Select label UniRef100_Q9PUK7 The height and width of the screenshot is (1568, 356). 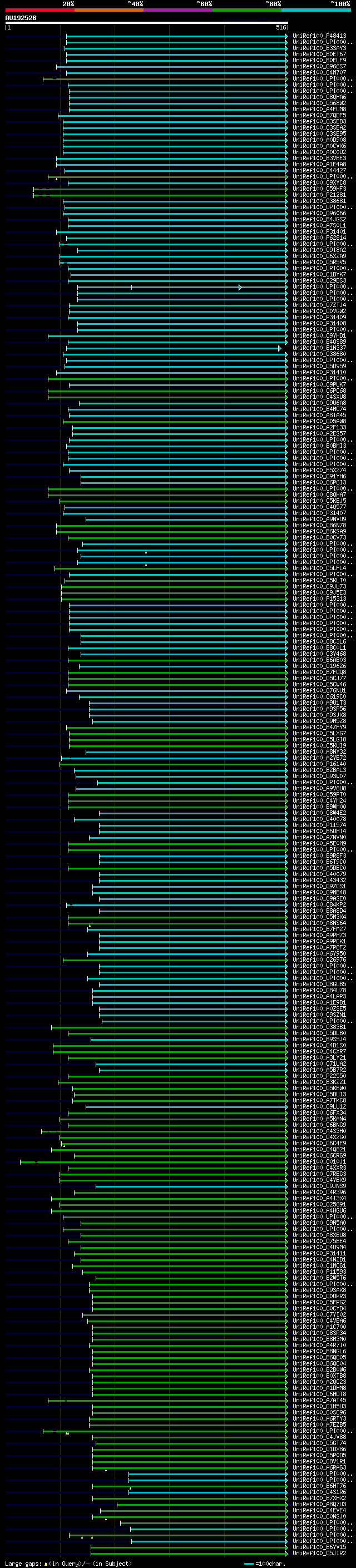[319, 385]
